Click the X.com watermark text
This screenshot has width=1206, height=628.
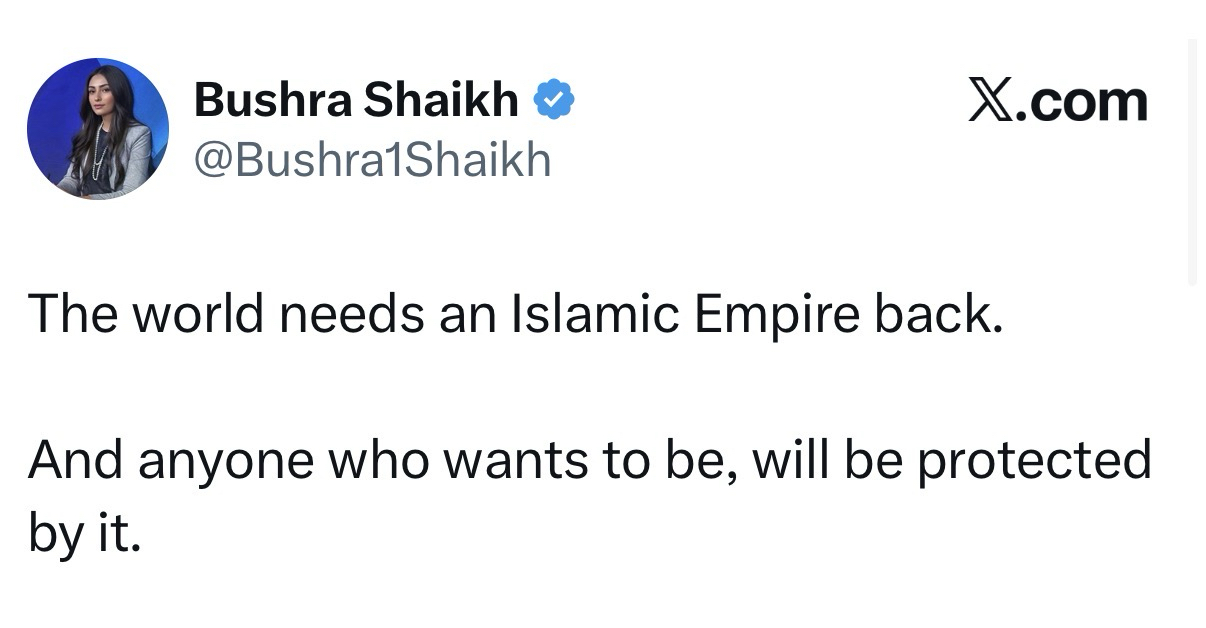pos(1058,101)
